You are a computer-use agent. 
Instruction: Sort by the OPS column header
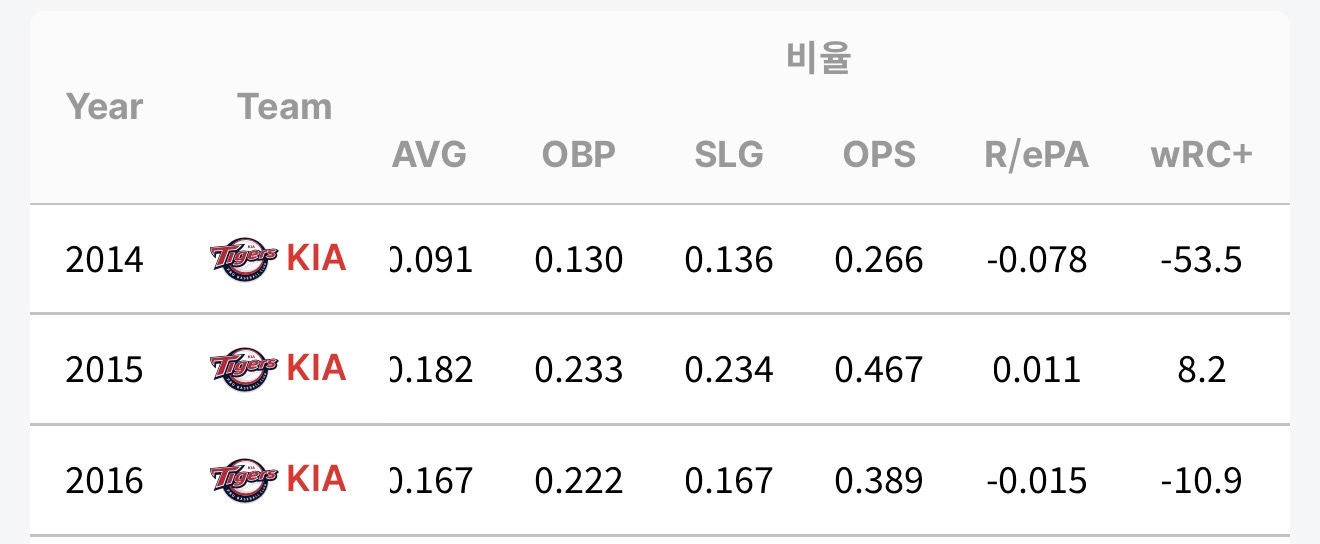coord(879,155)
